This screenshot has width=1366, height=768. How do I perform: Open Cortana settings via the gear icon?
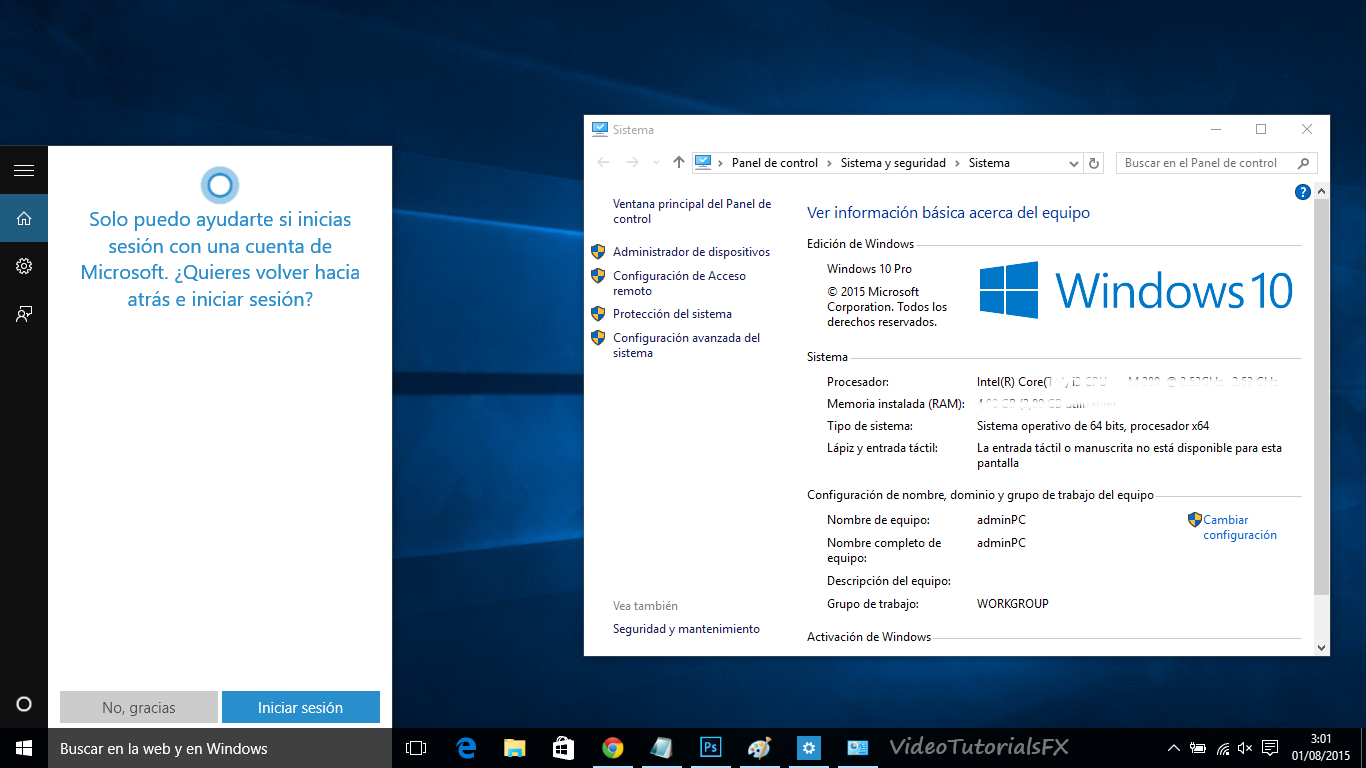coord(23,265)
